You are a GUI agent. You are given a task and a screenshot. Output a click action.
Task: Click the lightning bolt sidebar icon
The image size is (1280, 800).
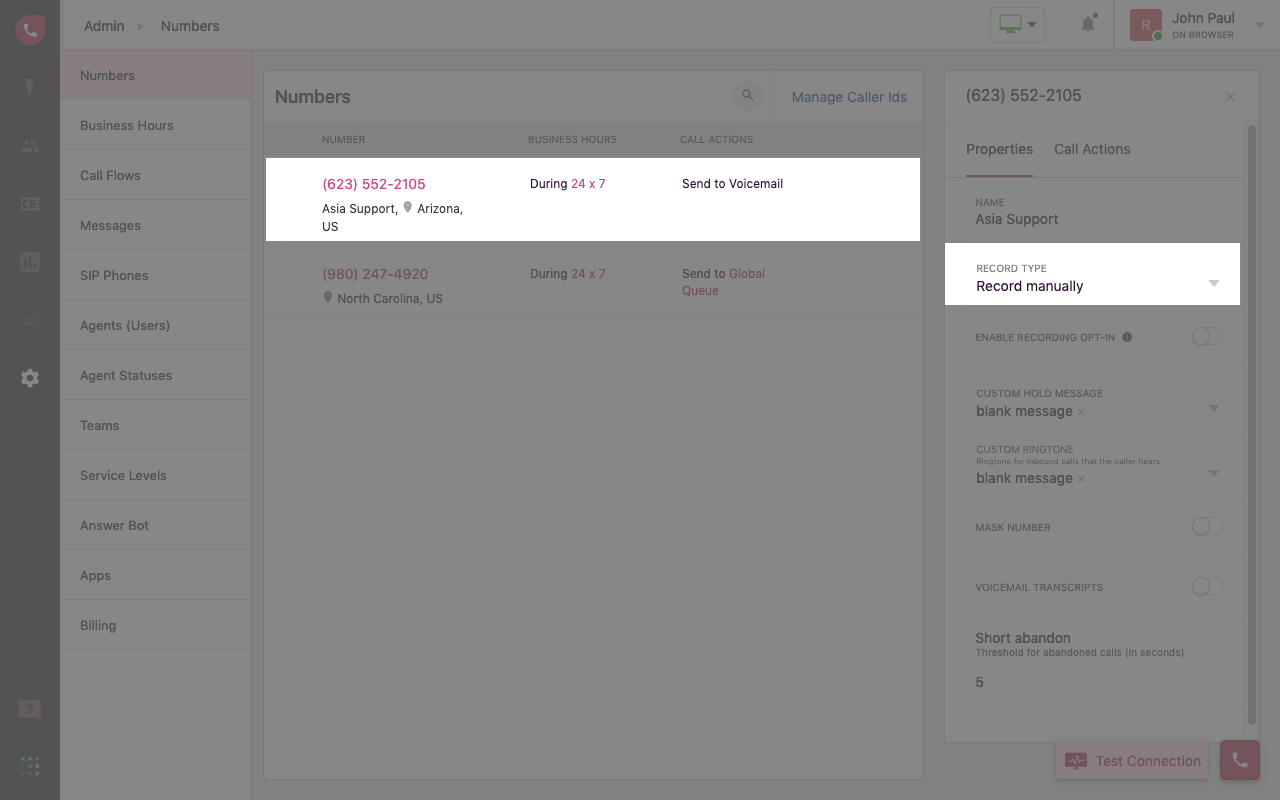click(x=30, y=87)
